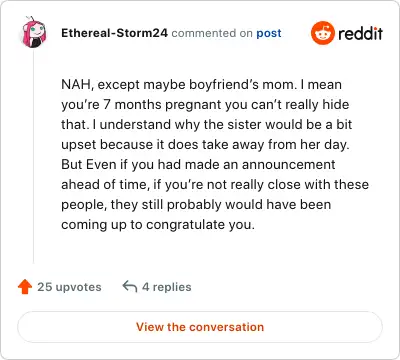Click the "commented on" text
This screenshot has height=360, width=400.
coord(212,33)
